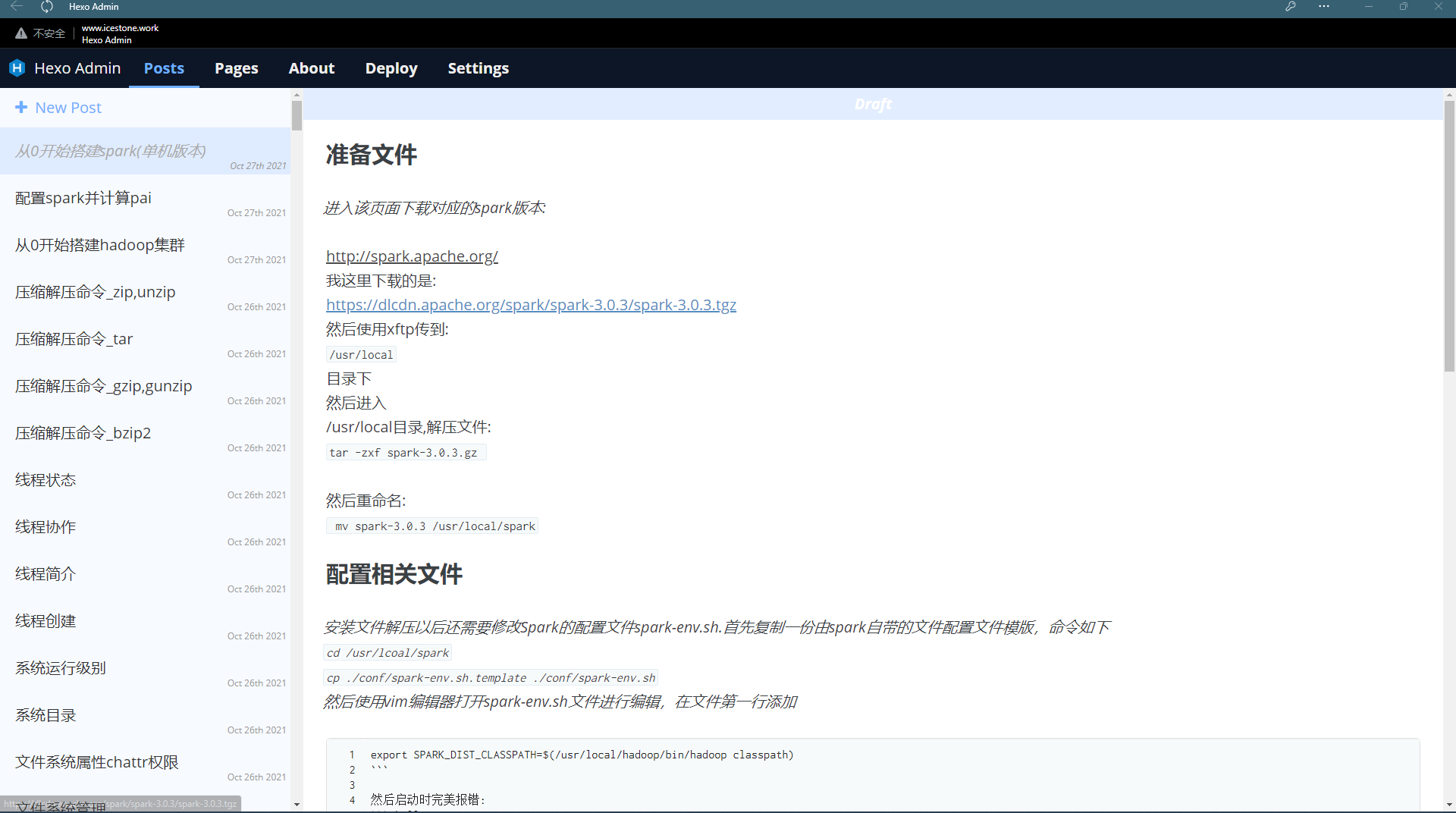This screenshot has height=813, width=1456.
Task: Select post 压缩解压命令_tar
Action: 145,339
